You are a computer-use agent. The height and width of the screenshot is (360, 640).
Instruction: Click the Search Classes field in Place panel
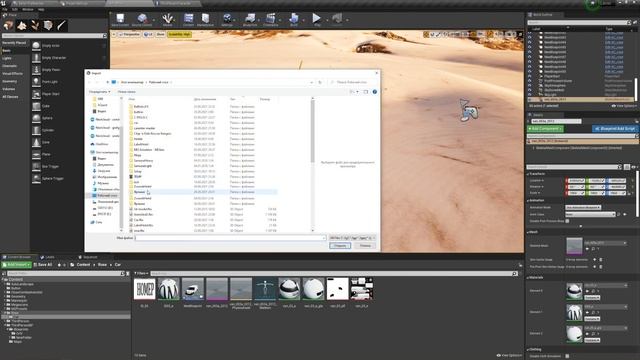[x=55, y=36]
